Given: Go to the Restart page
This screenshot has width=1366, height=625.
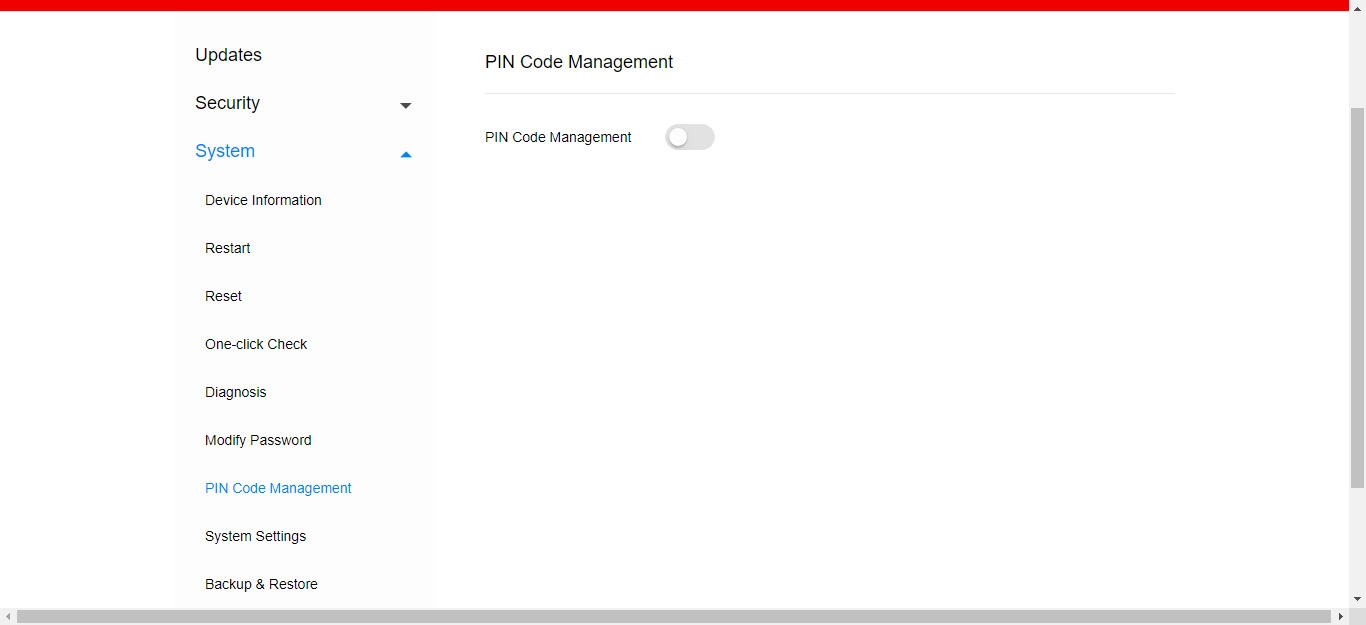Looking at the screenshot, I should pos(227,248).
